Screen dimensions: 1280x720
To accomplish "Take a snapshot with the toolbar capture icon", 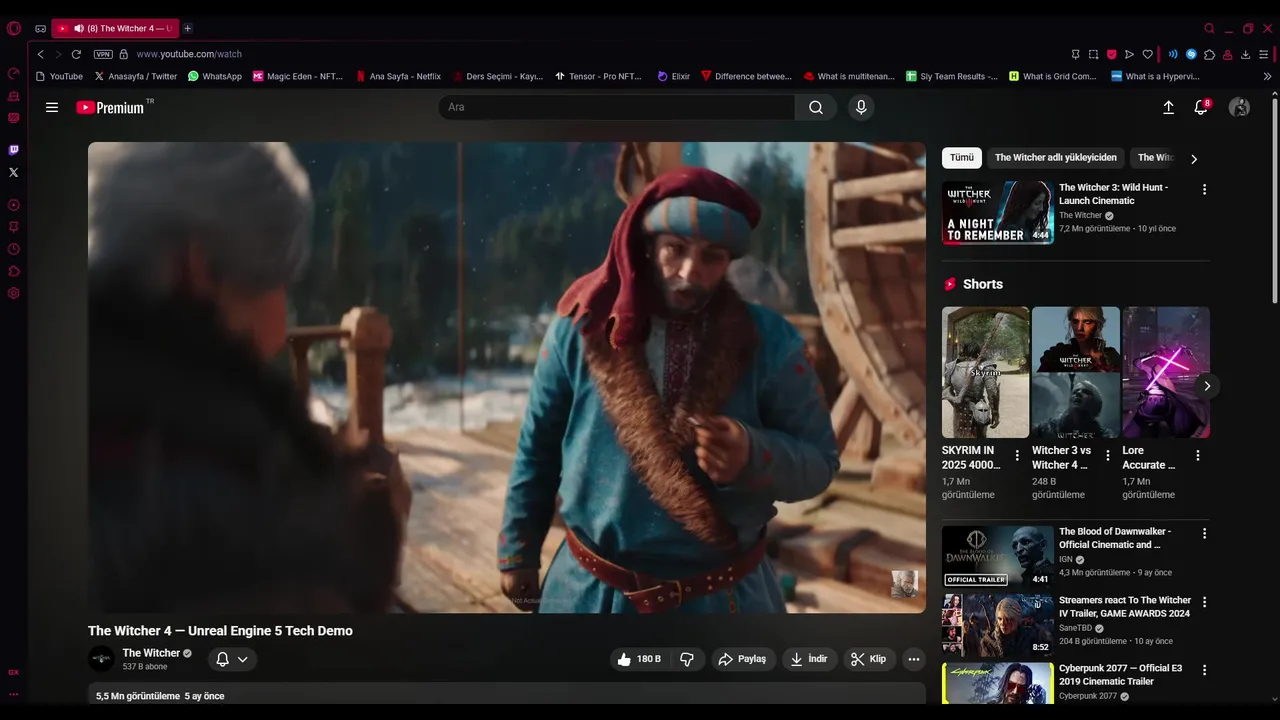I will coord(1093,54).
